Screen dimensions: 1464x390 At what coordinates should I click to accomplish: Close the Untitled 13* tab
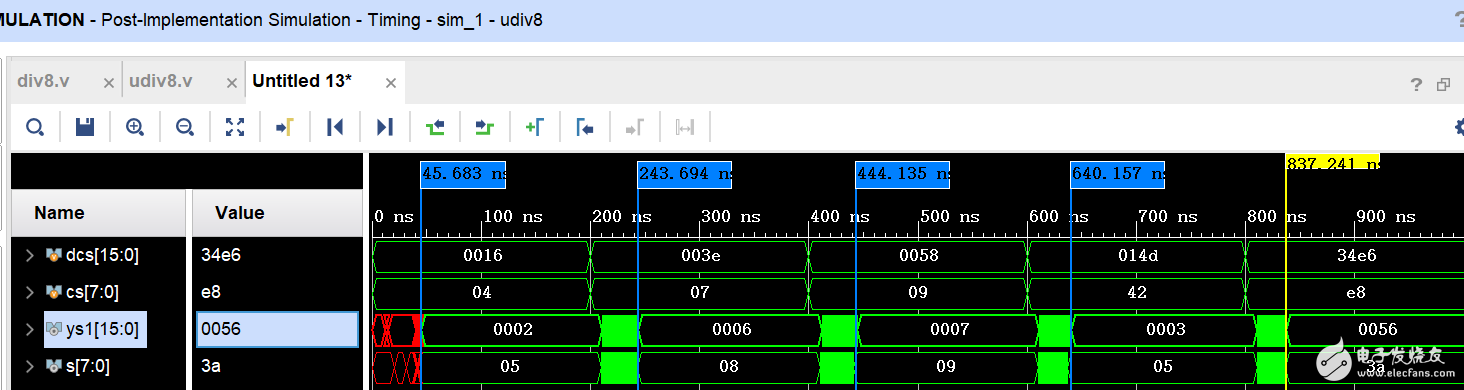[390, 83]
